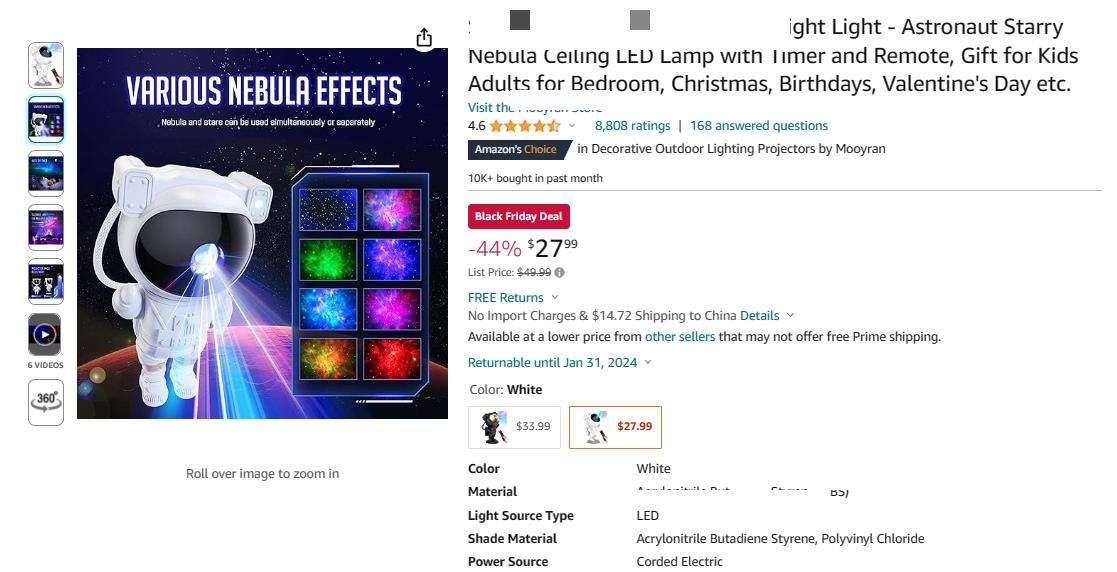Viewport: 1117px width, 572px height.
Task: Click the Black Friday Deal badge
Action: pos(519,217)
